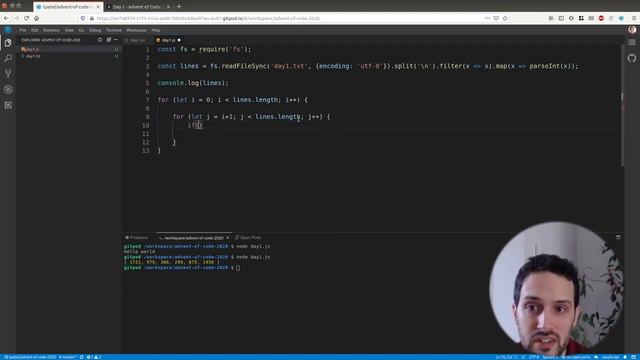Open the Debug menu

tap(95, 30)
